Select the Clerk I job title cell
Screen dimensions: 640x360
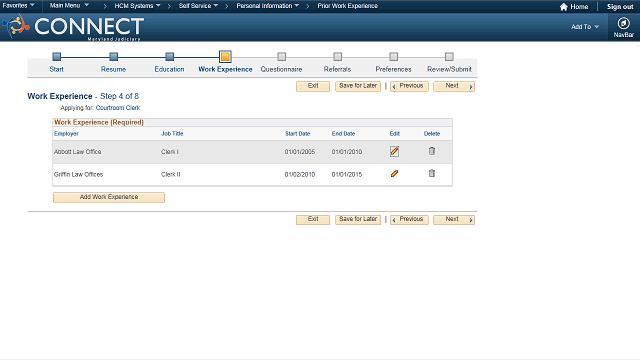170,151
